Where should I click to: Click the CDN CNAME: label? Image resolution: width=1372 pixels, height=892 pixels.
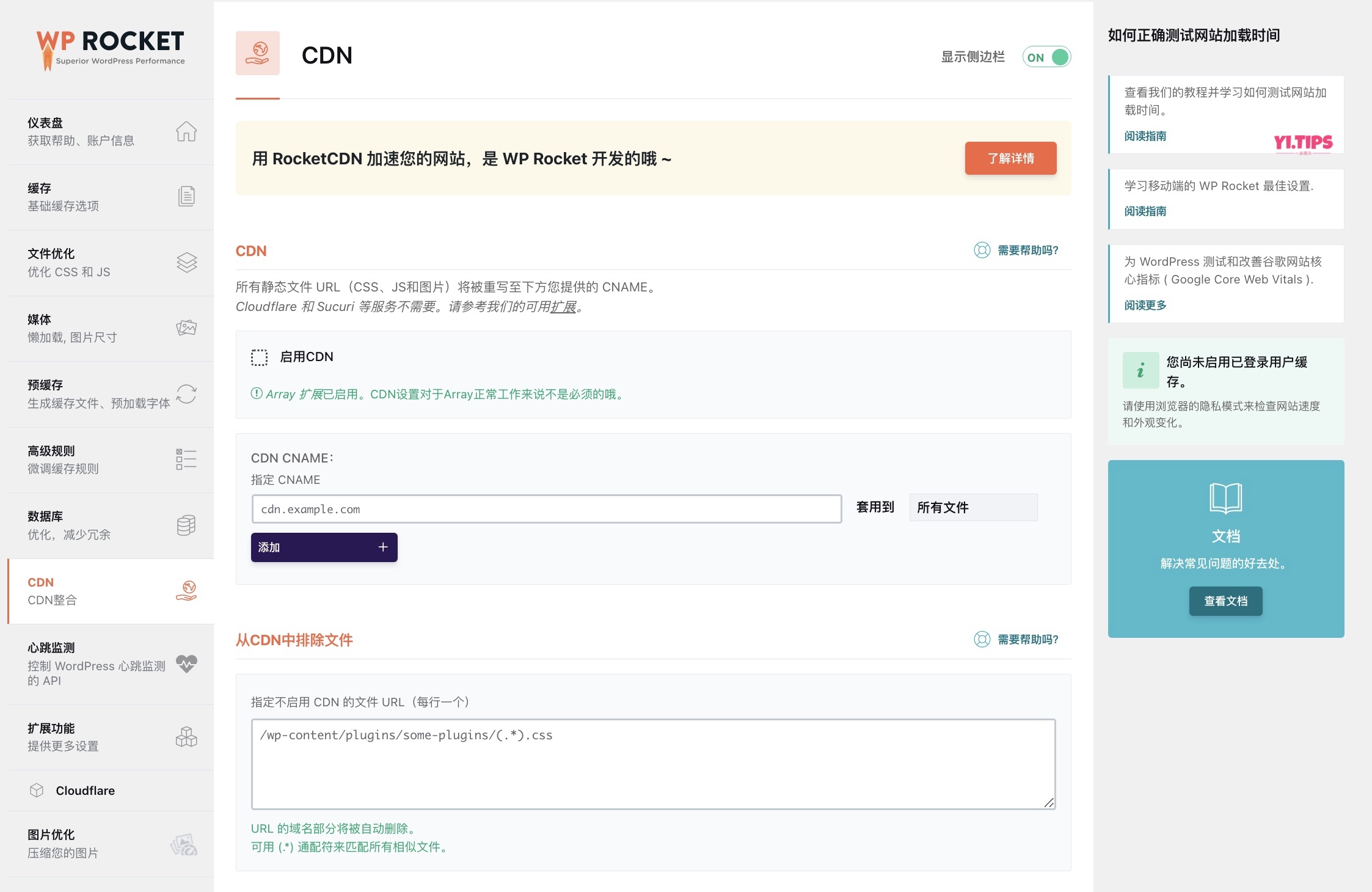click(292, 458)
